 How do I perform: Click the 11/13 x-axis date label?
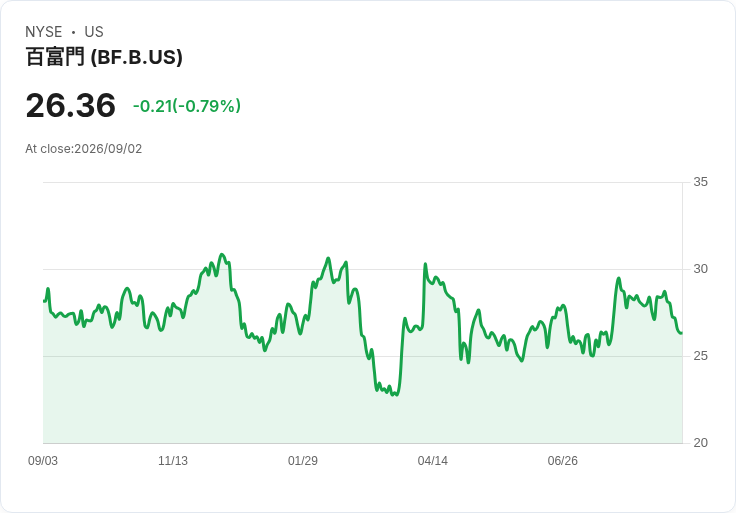(x=173, y=461)
